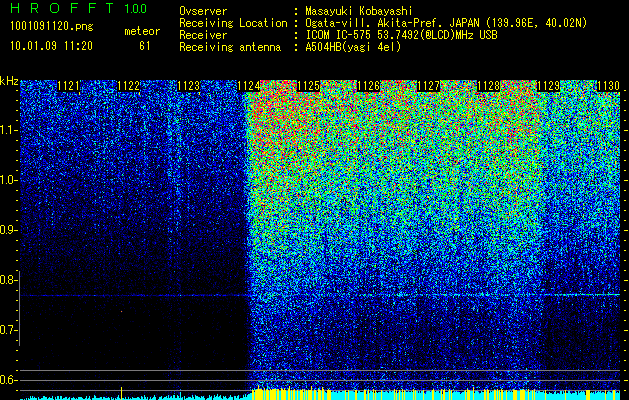Click the kHz axis unit label
The height and width of the screenshot is (400, 629).
pyautogui.click(x=9, y=81)
